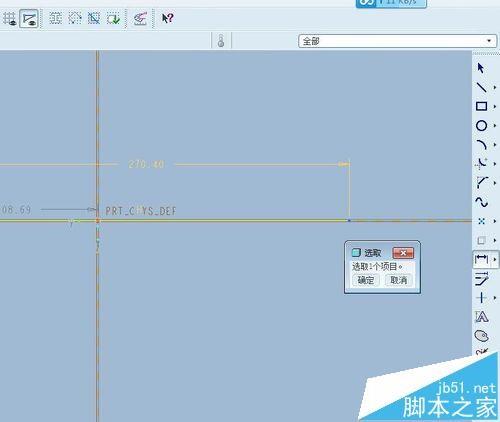The image size is (500, 422).
Task: Click 取消 in the 选取 dialog
Action: [399, 280]
